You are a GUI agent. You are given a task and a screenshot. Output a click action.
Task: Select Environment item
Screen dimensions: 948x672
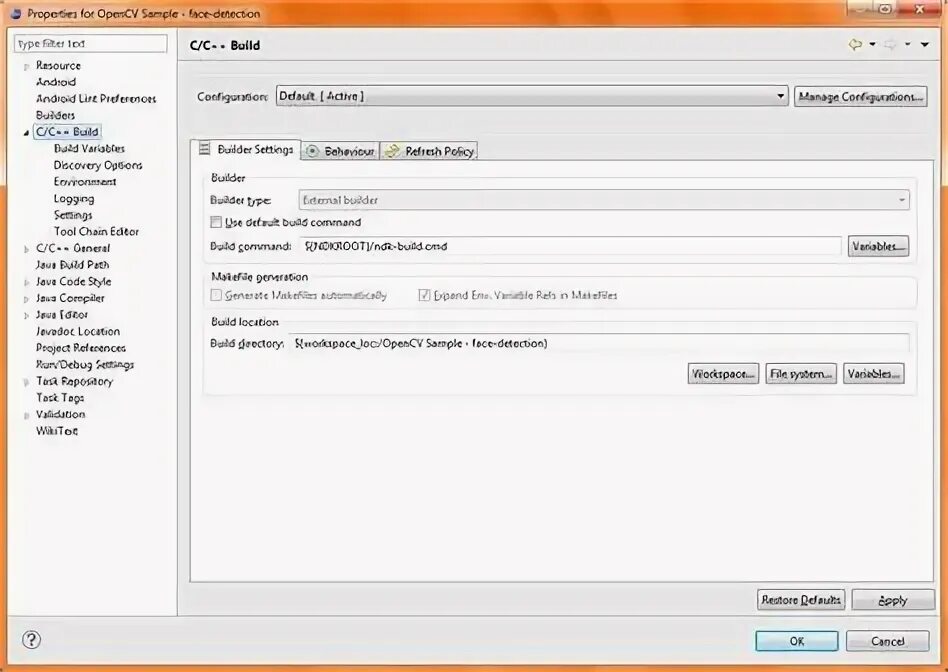[85, 181]
